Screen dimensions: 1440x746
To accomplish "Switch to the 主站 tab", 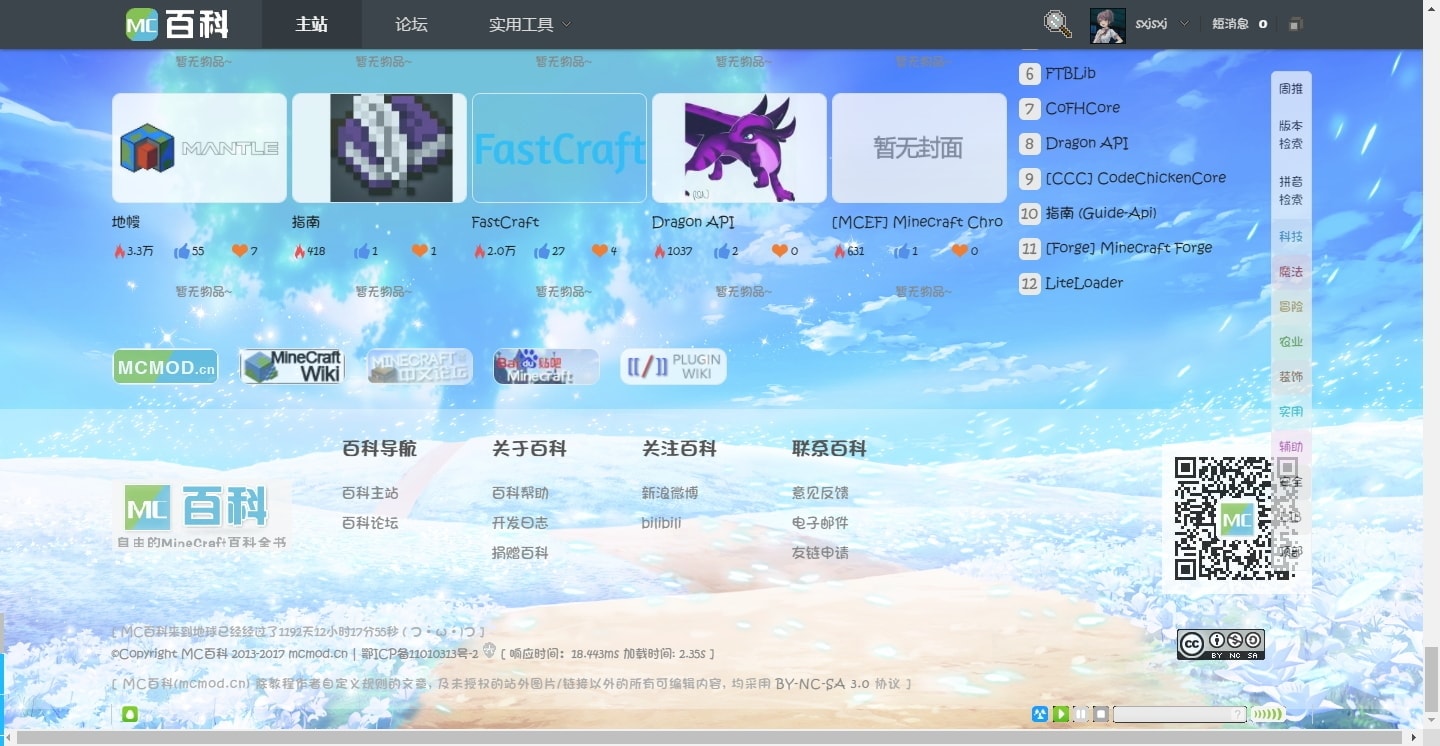I will [x=312, y=24].
